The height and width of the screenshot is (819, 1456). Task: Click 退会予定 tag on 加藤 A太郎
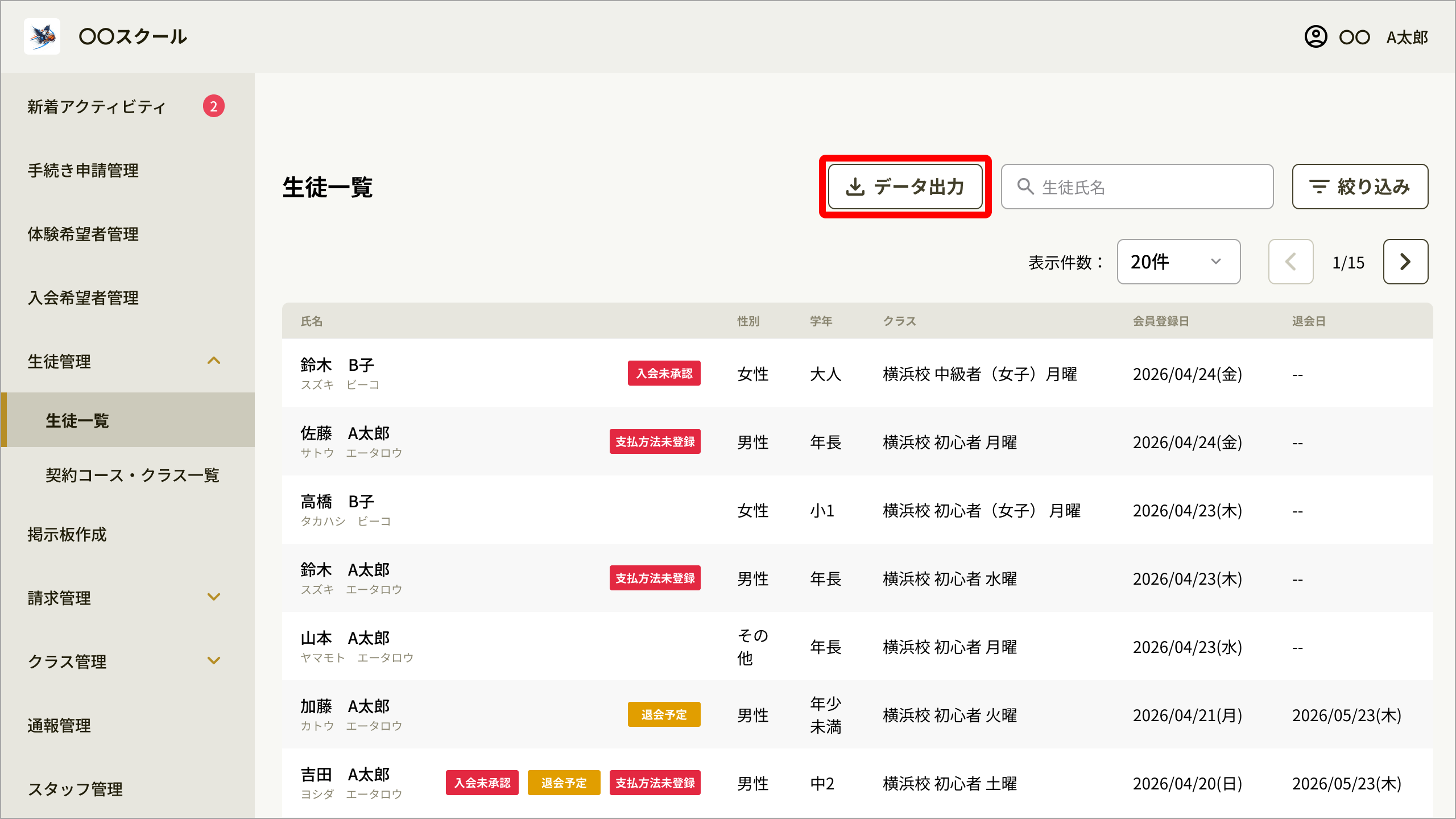(x=664, y=714)
